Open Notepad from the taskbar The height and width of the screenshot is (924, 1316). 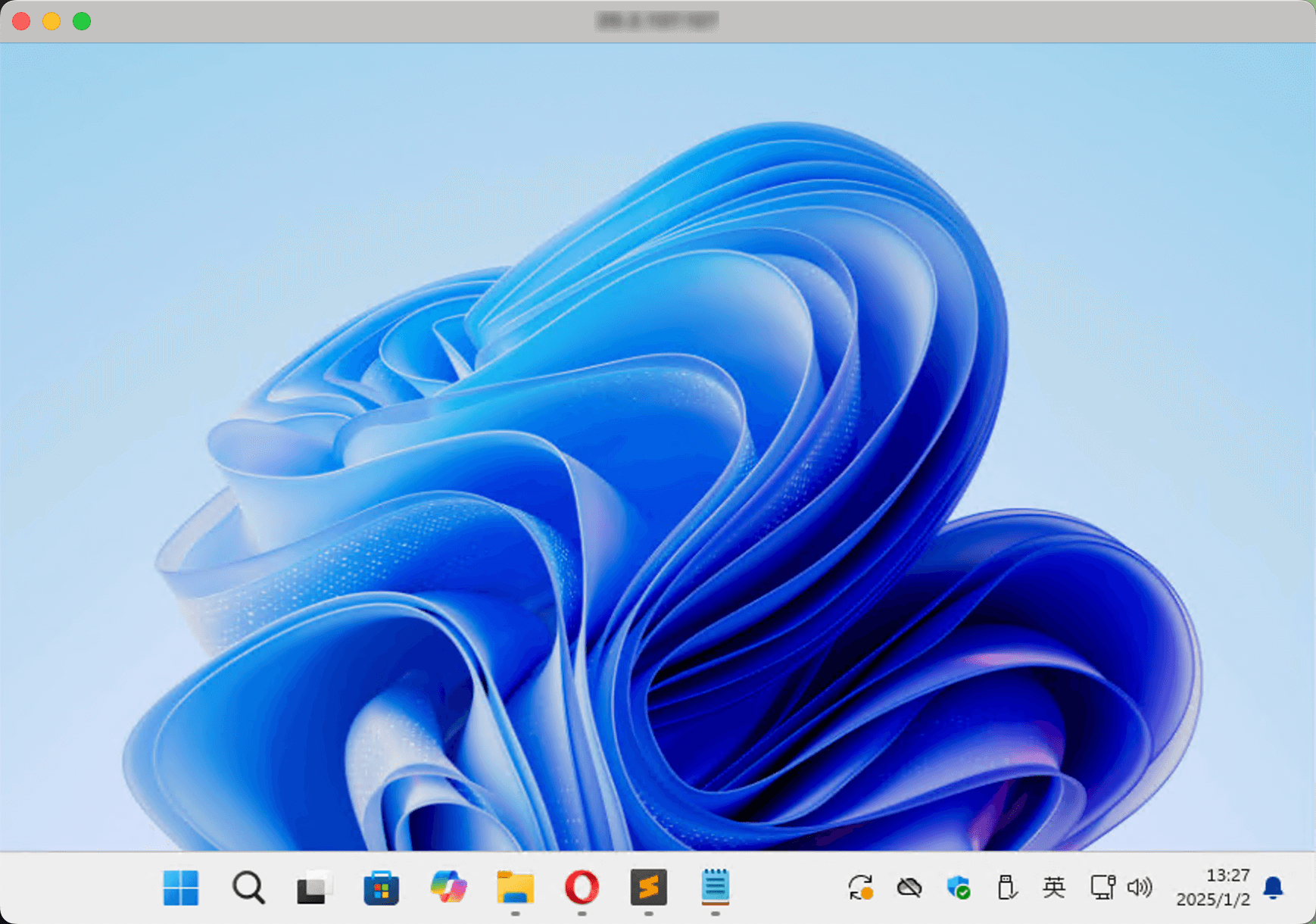tap(715, 887)
